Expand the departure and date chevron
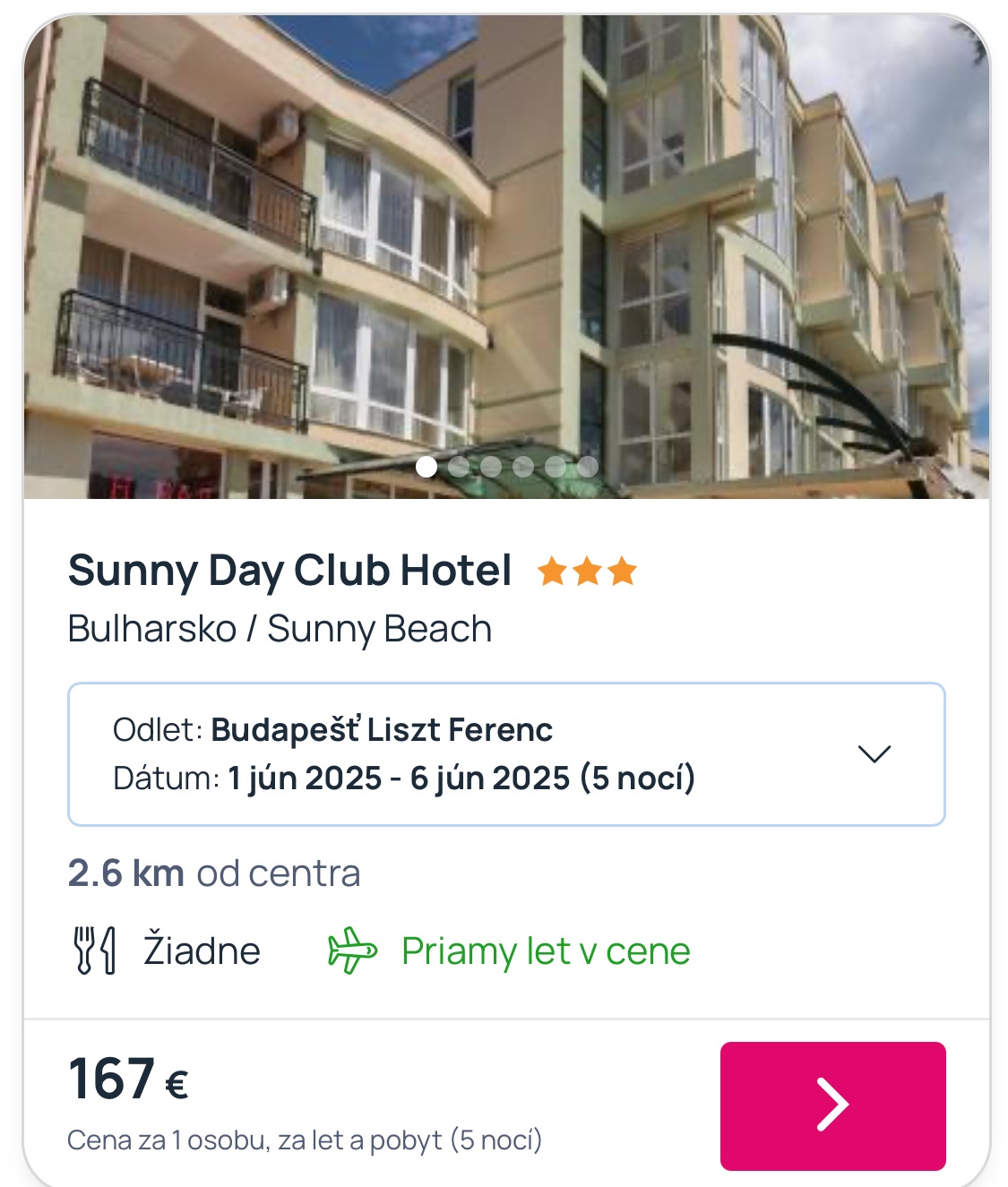1008x1187 pixels. click(874, 754)
